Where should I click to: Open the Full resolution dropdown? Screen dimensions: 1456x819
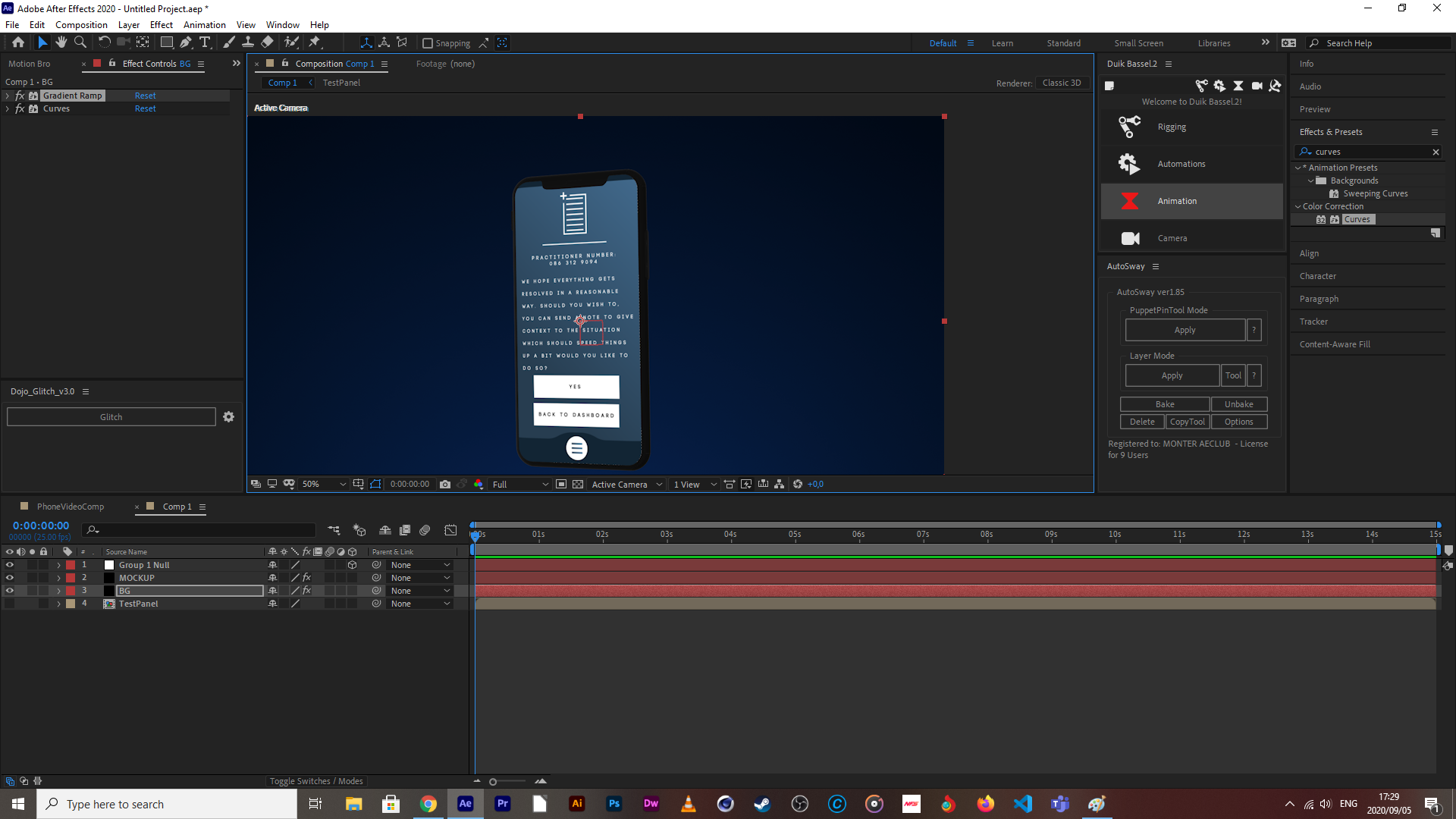click(x=520, y=484)
